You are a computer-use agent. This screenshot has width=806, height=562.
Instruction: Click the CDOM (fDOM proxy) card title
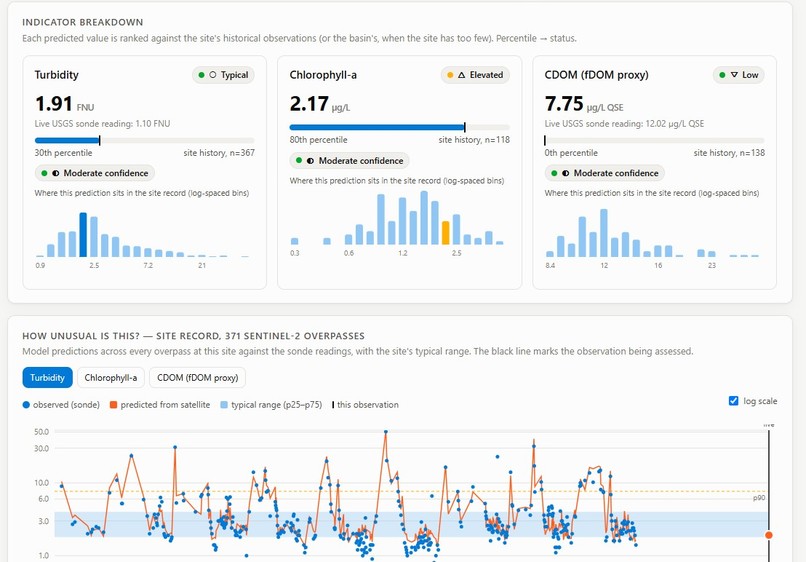596,75
